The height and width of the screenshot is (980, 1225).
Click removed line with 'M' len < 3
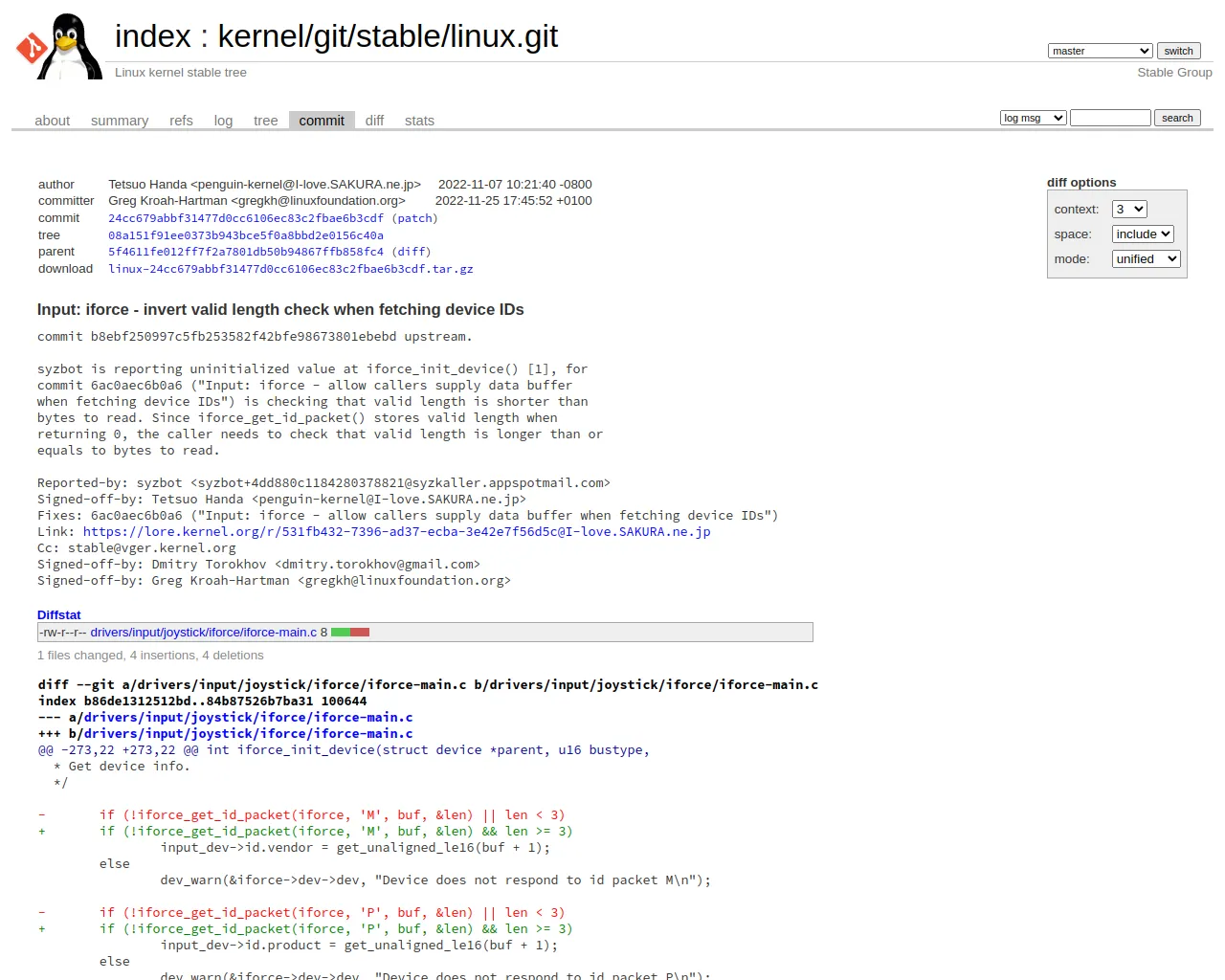point(301,815)
